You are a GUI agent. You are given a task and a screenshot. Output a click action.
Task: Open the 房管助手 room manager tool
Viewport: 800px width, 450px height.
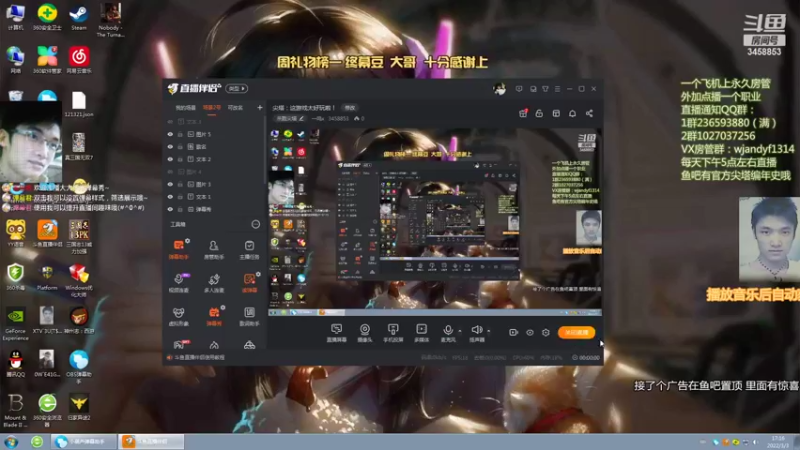click(x=214, y=249)
